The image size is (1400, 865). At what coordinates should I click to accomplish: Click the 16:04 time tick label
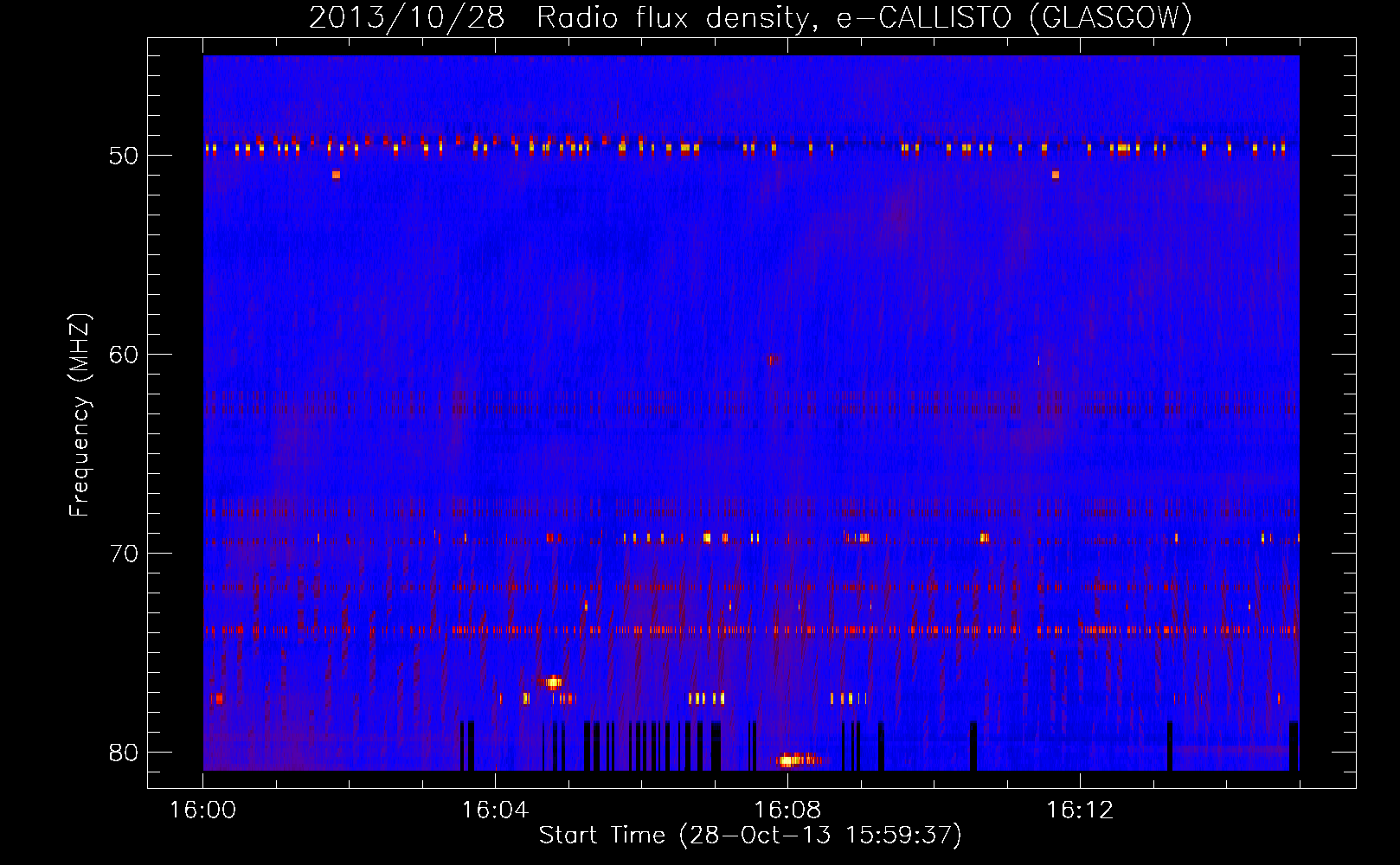(495, 811)
